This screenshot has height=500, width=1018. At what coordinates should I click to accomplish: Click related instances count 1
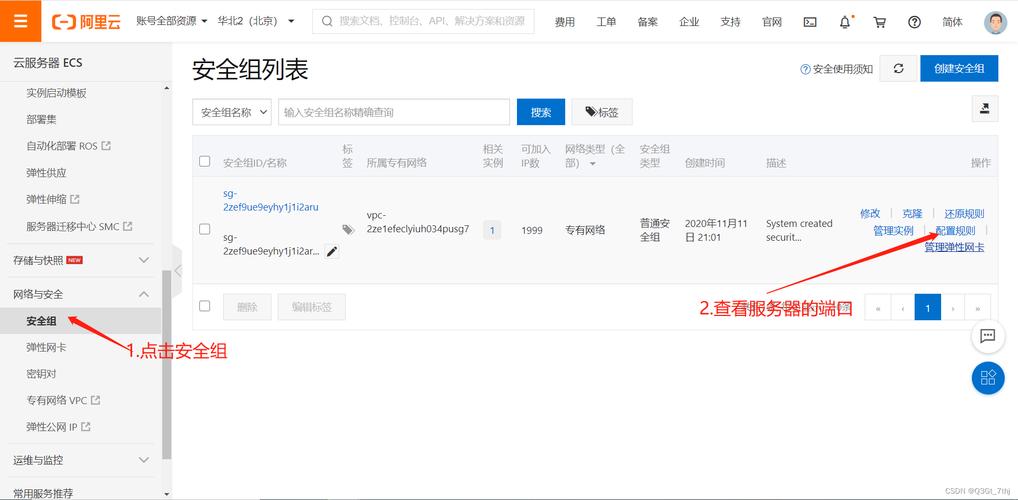point(492,230)
